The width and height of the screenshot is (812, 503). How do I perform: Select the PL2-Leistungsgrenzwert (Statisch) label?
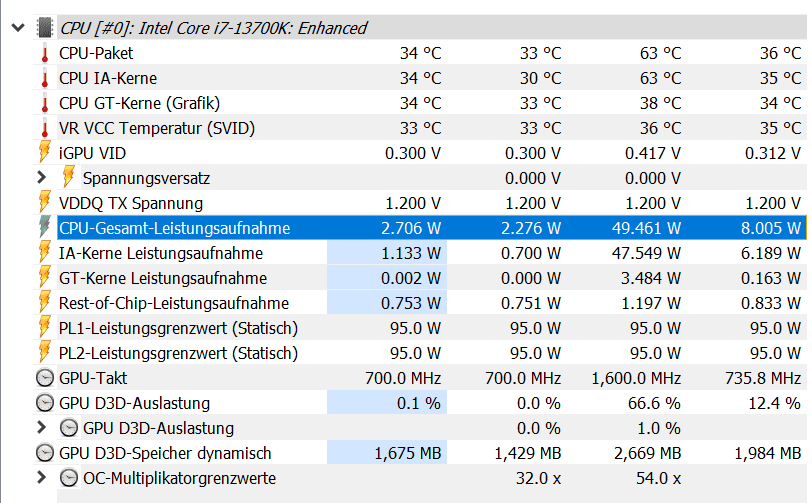click(179, 353)
